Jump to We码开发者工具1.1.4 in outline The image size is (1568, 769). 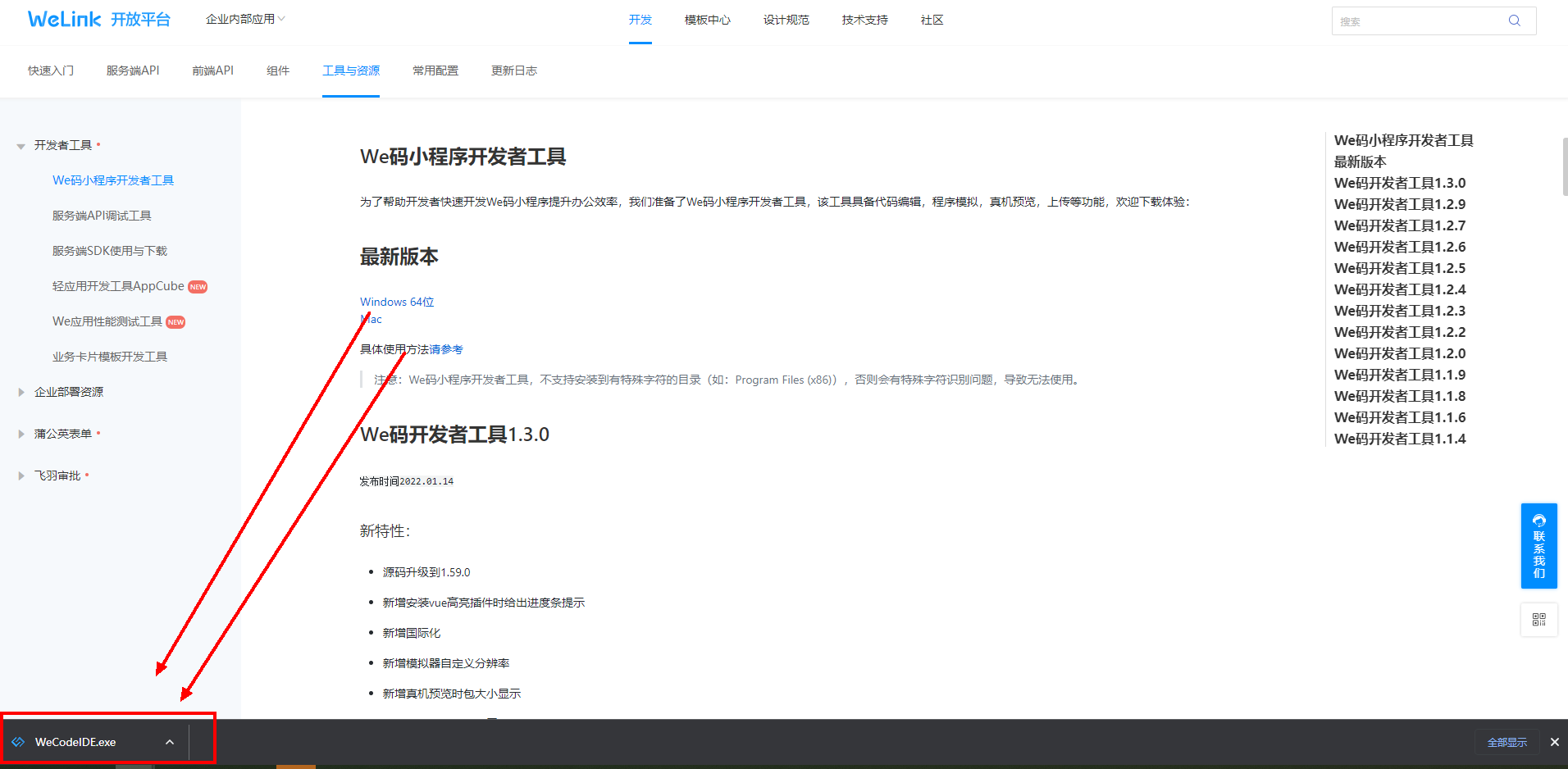coord(1400,439)
